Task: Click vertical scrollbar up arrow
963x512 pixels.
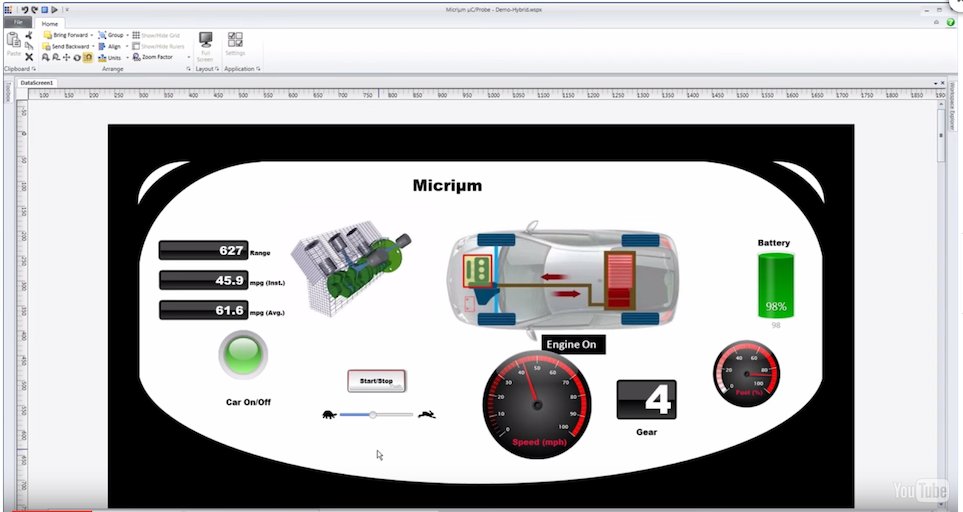Action: [941, 106]
